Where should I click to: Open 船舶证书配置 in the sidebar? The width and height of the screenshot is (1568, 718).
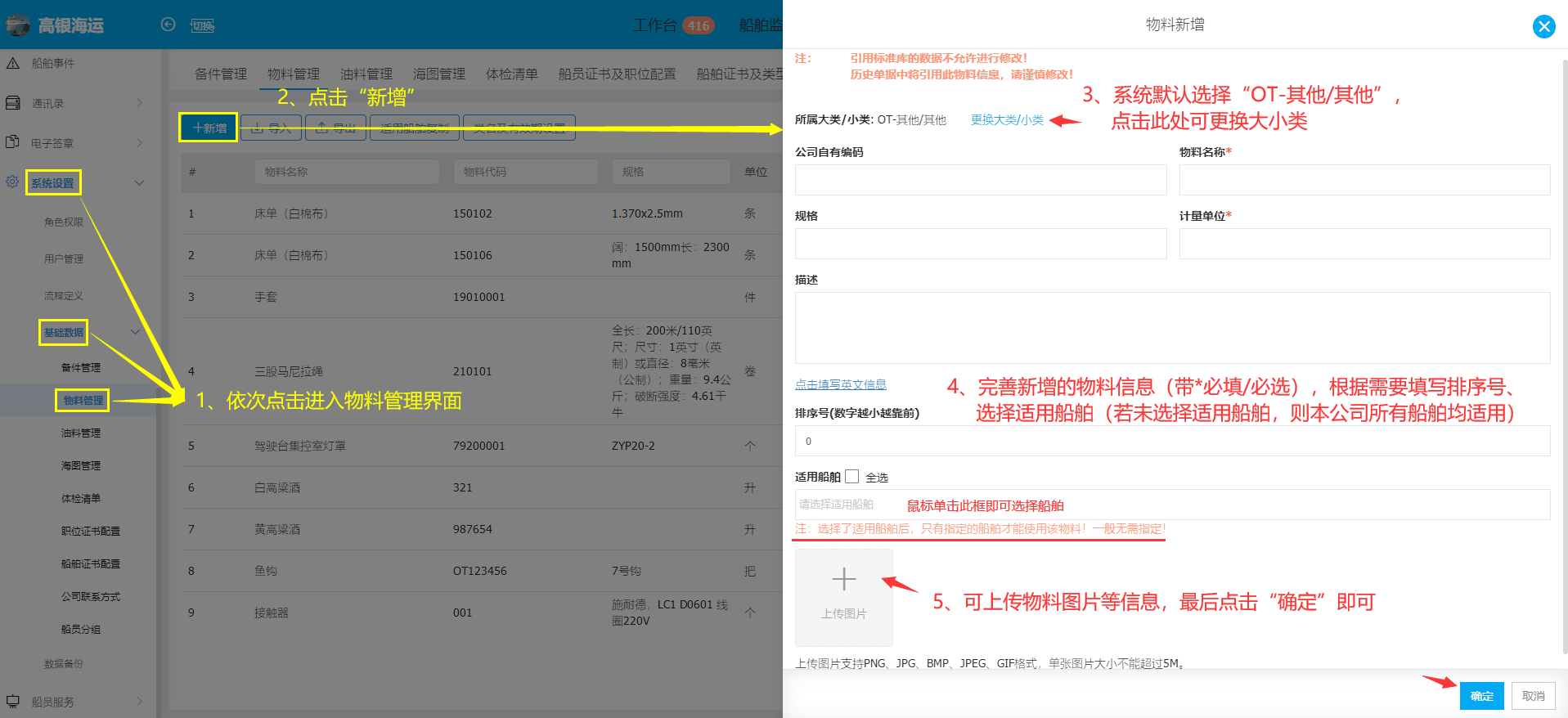pyautogui.click(x=91, y=564)
